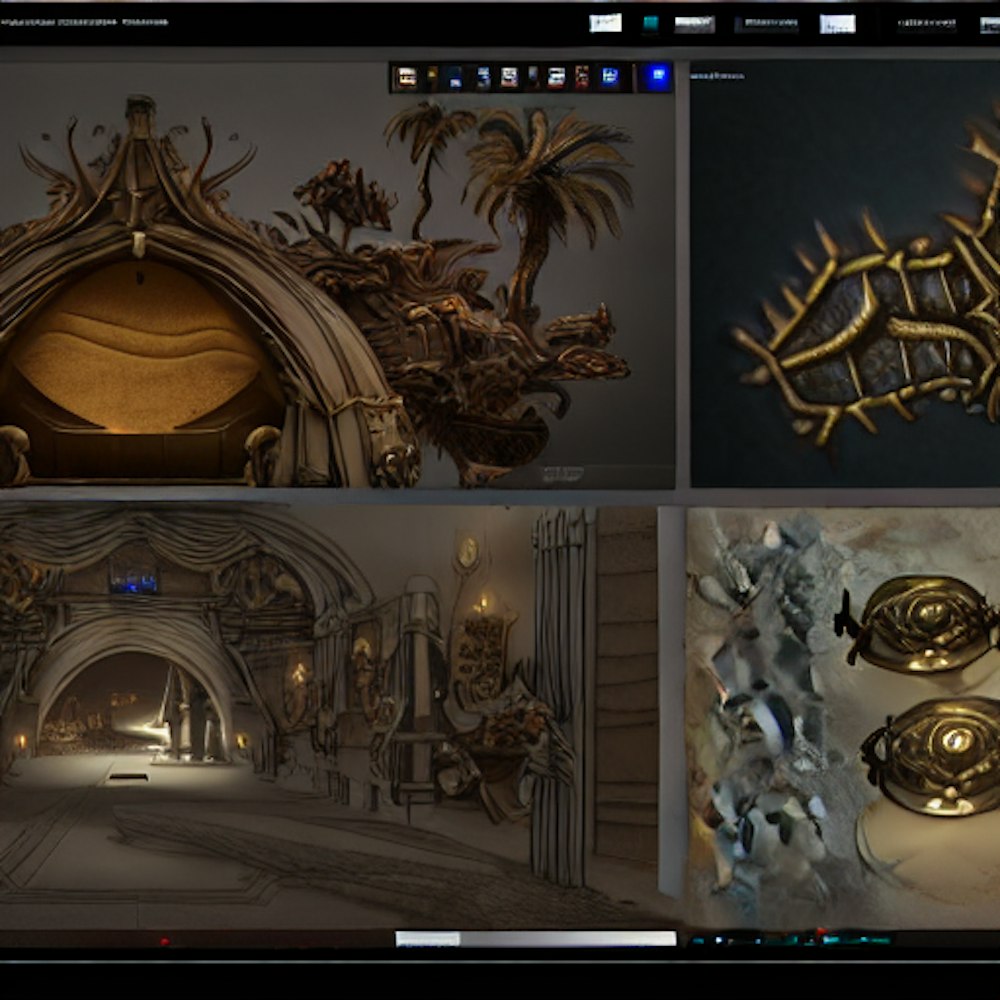Click the dim text label near top-right corner
This screenshot has width=1000, height=1000.
tap(926, 24)
